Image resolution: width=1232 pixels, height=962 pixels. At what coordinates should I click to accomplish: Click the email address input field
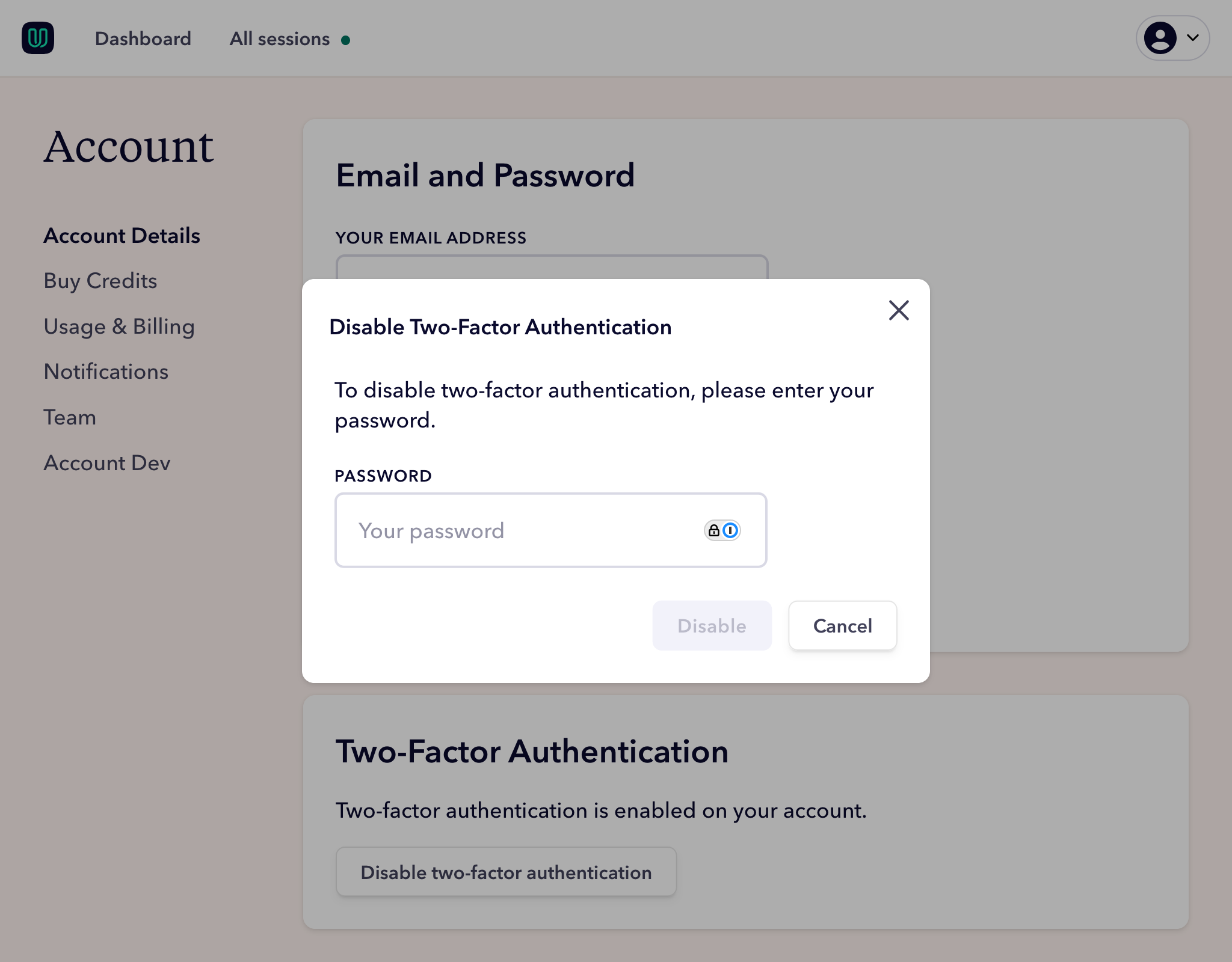(551, 268)
